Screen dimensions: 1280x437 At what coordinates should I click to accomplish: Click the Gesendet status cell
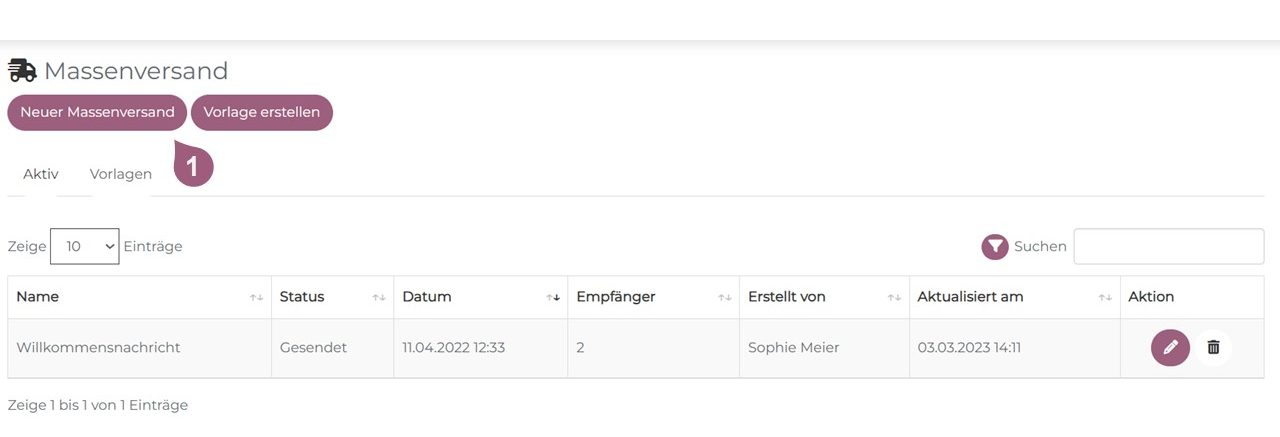click(313, 348)
